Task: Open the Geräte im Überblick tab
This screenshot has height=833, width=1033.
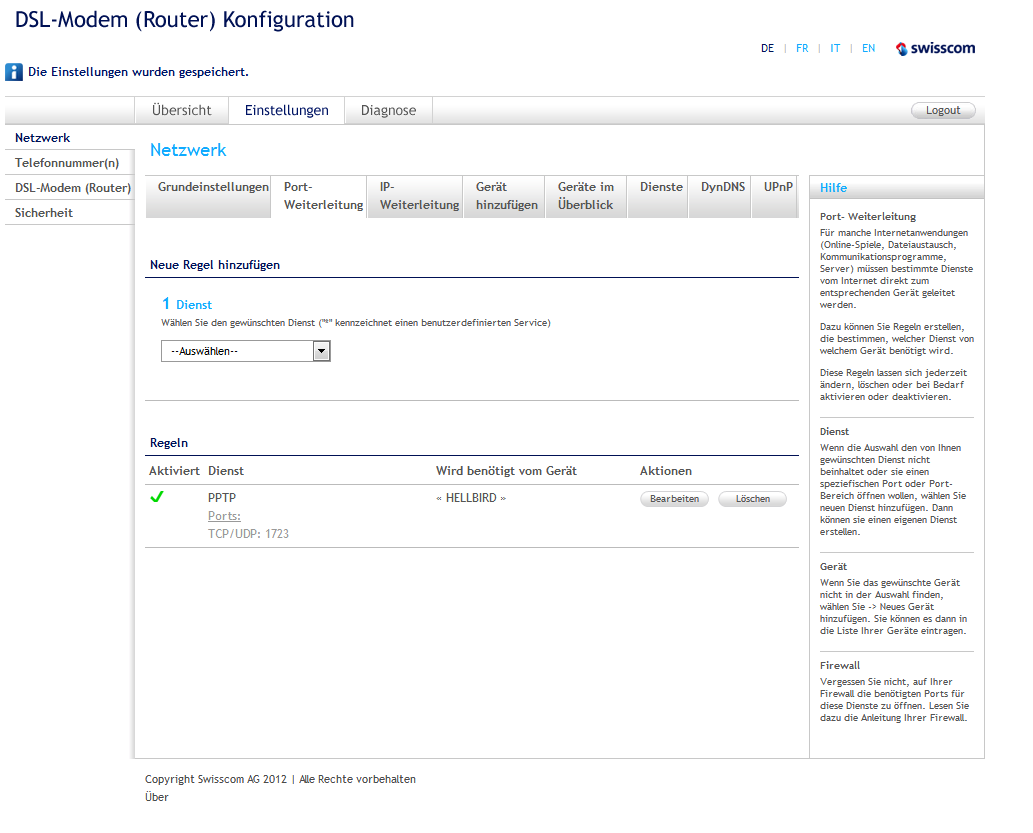Action: click(x=586, y=196)
